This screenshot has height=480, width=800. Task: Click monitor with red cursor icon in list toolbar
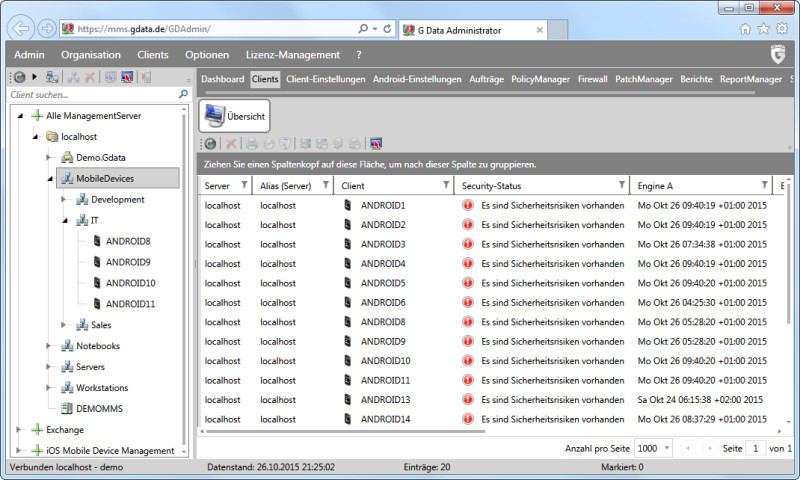point(376,144)
